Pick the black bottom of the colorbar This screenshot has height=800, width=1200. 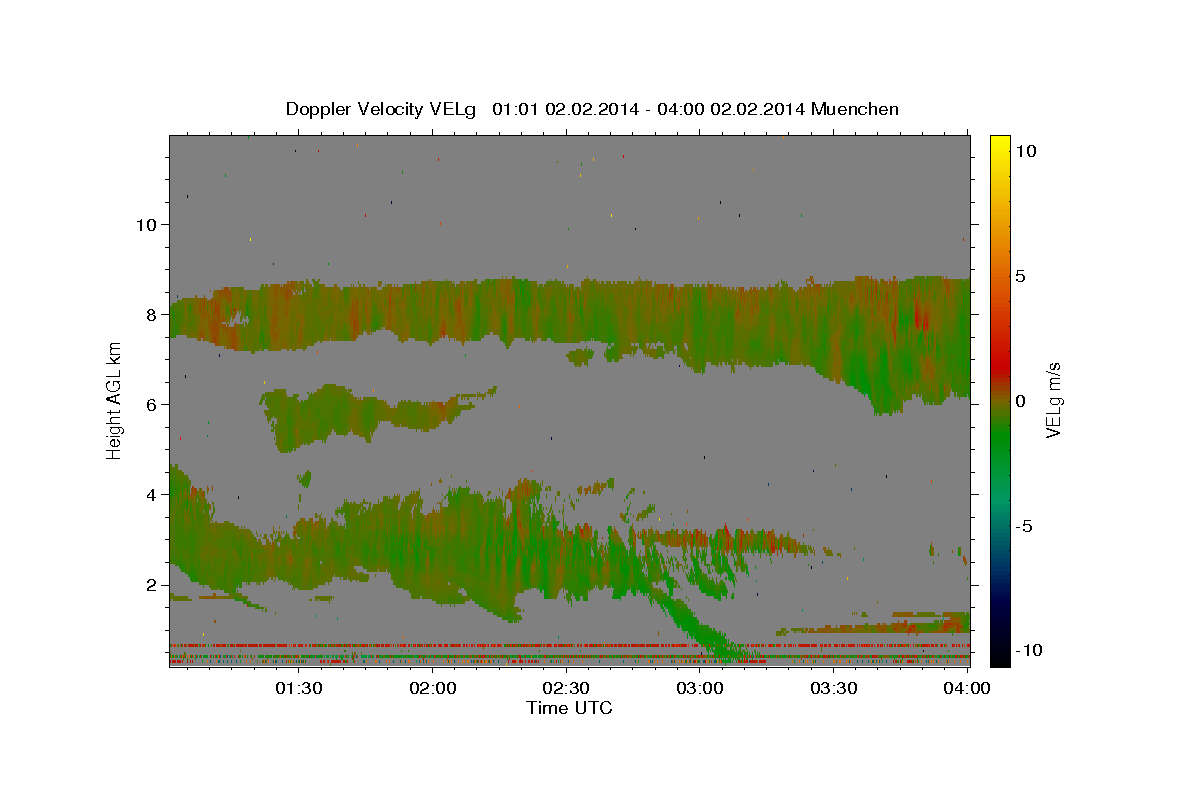999,655
